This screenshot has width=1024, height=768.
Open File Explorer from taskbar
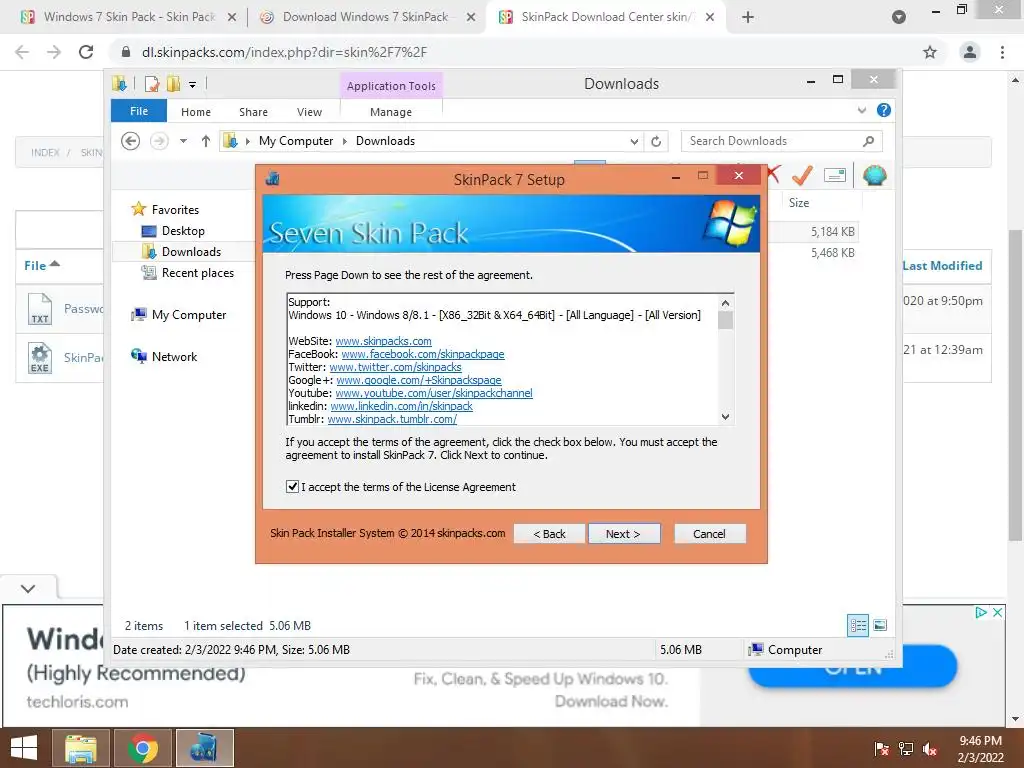tap(80, 748)
